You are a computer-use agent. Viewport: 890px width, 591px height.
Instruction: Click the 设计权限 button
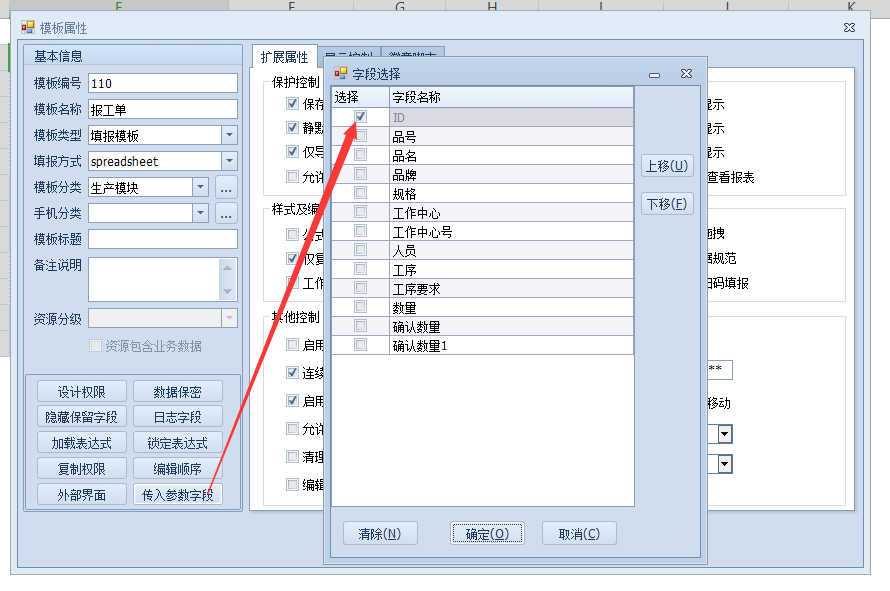point(83,392)
